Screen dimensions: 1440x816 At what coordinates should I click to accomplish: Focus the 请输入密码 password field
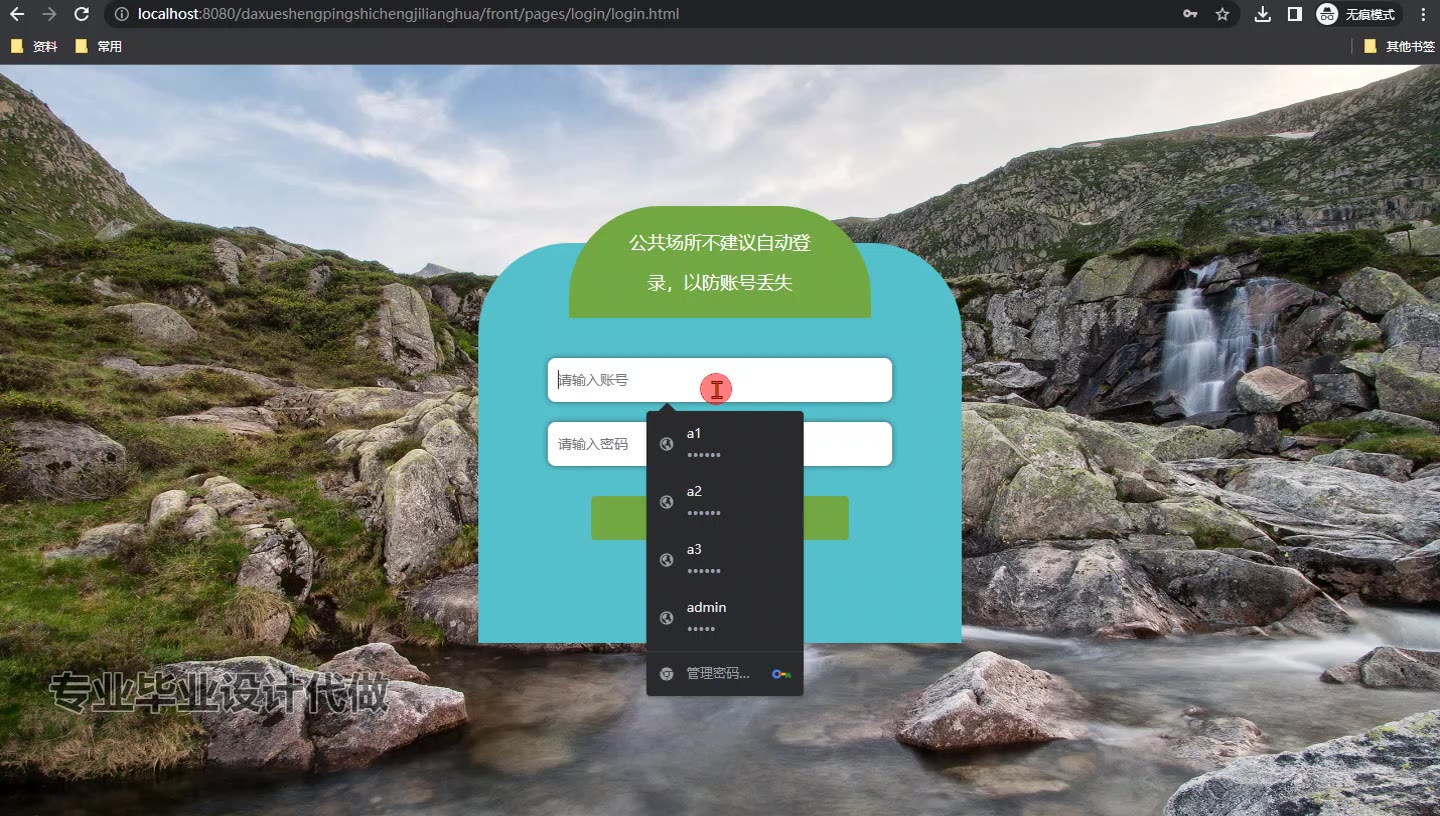pos(720,444)
